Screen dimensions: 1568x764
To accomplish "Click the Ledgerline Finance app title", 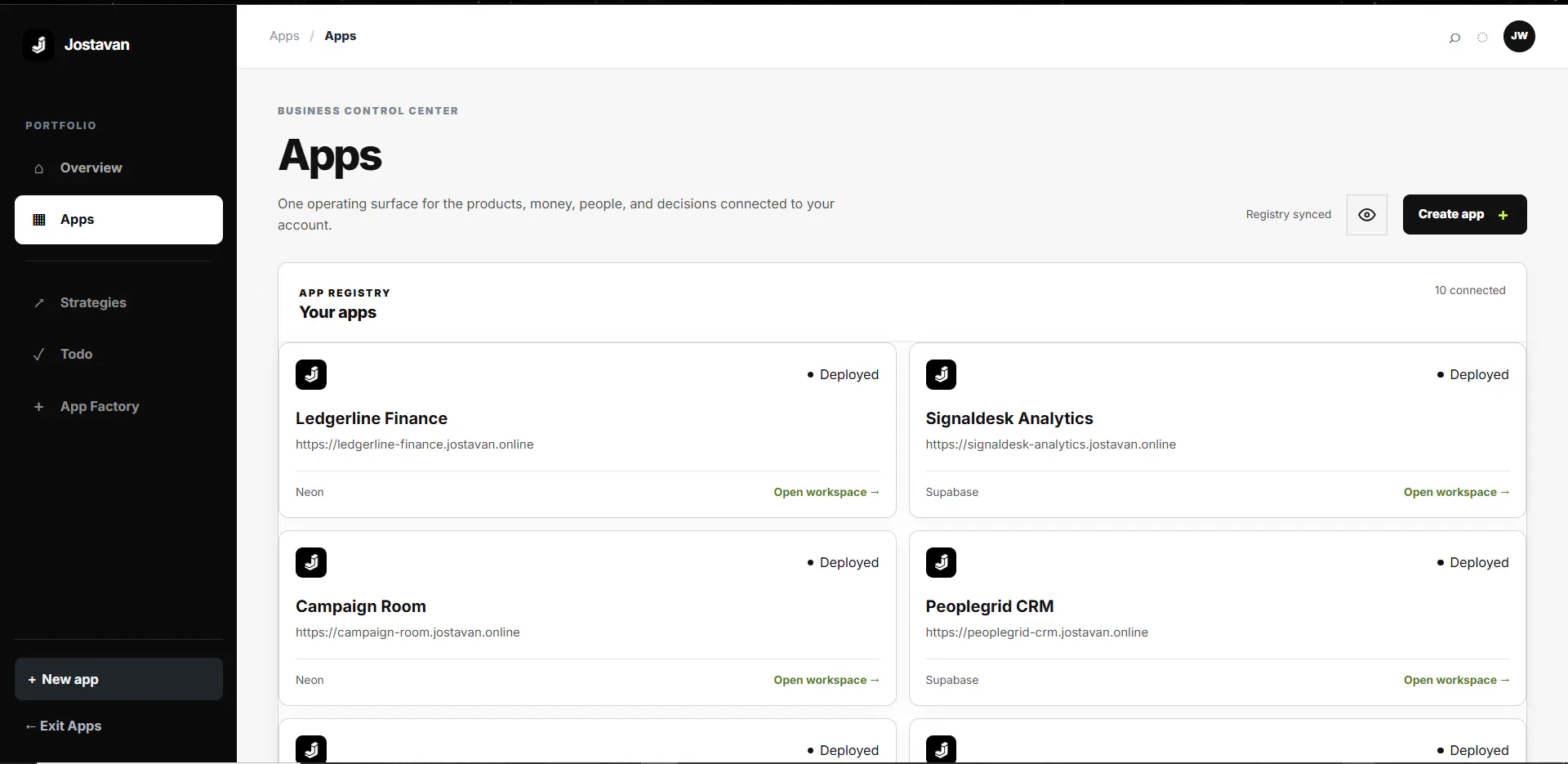I will 372,418.
